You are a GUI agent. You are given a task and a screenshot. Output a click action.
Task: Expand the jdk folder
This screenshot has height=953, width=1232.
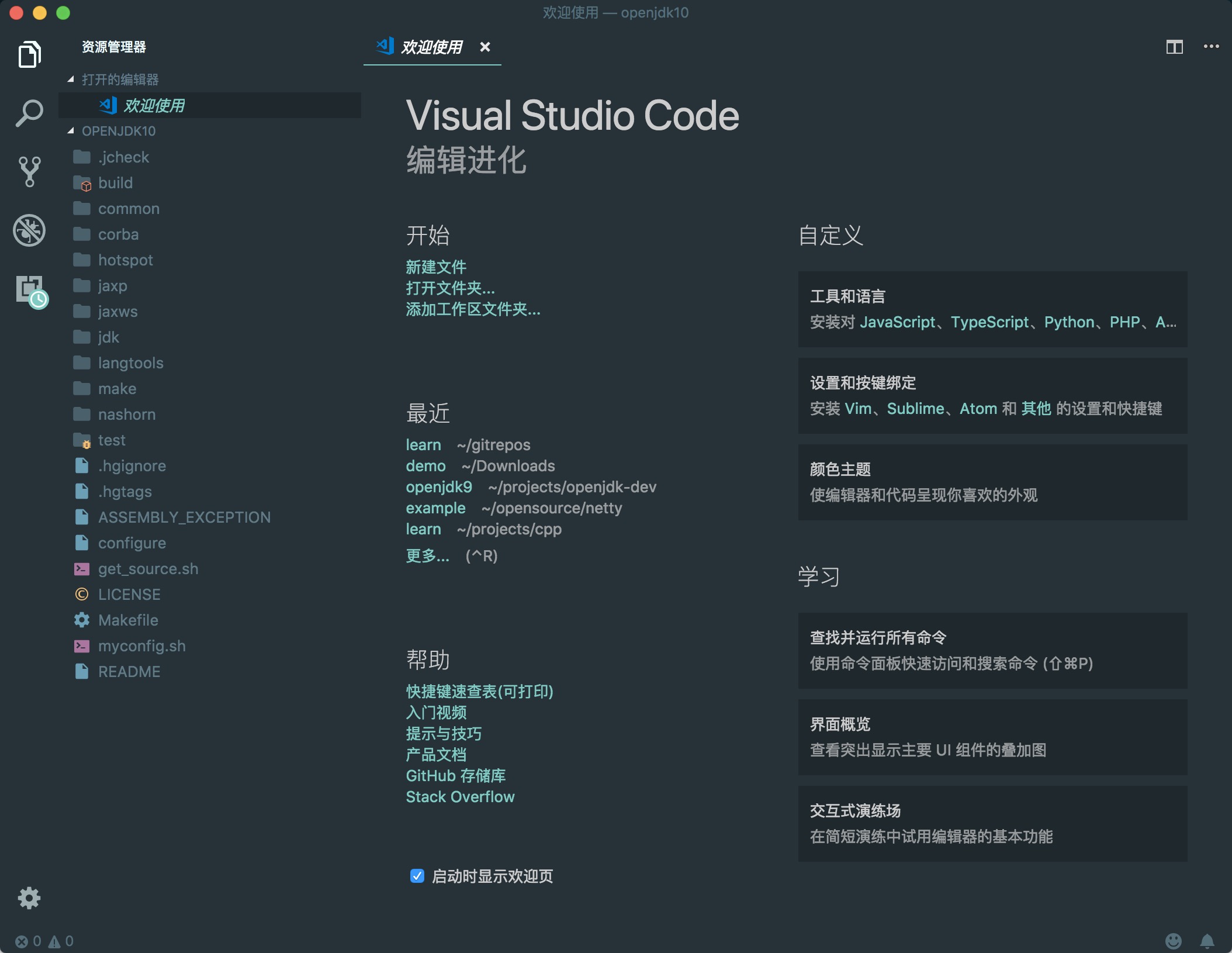(209, 337)
